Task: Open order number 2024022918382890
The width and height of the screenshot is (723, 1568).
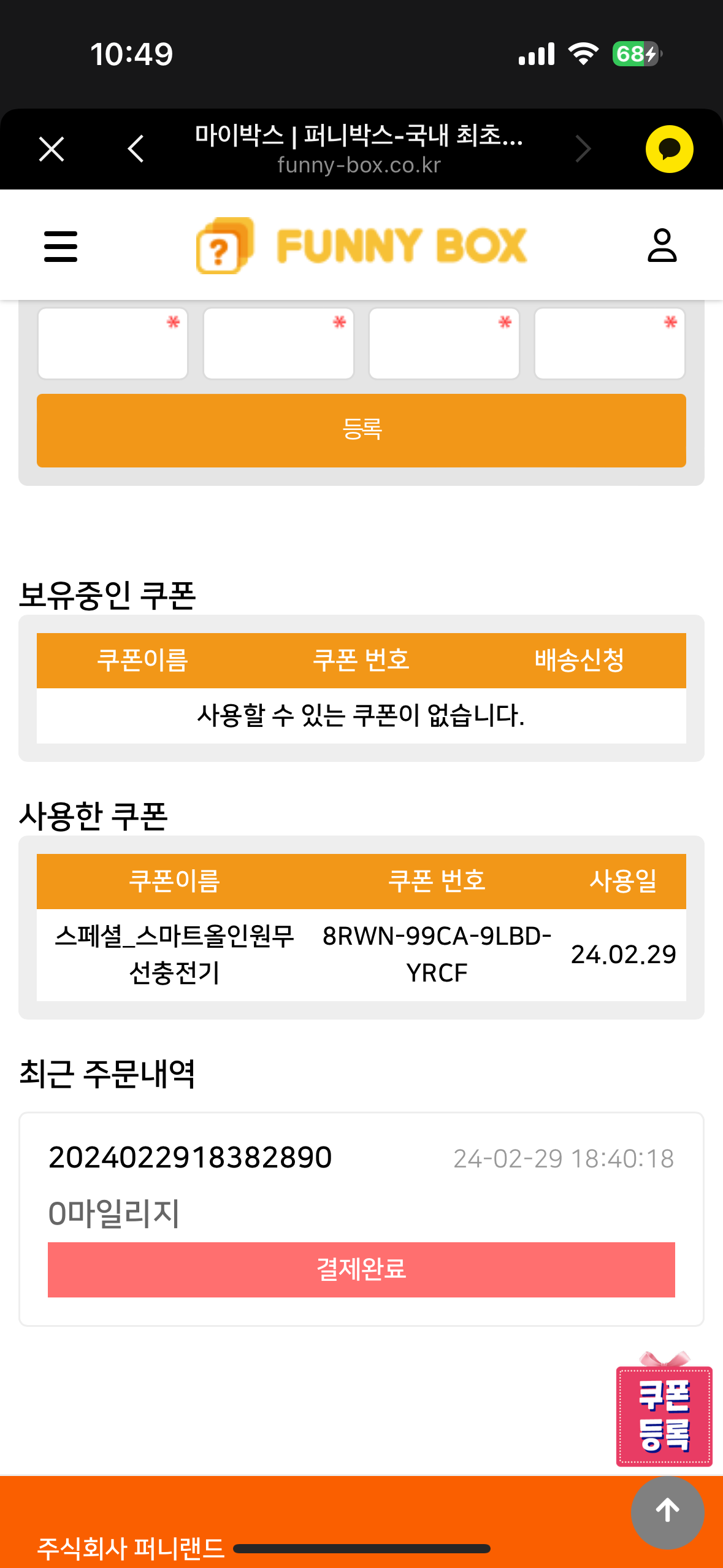Action: point(190,1158)
